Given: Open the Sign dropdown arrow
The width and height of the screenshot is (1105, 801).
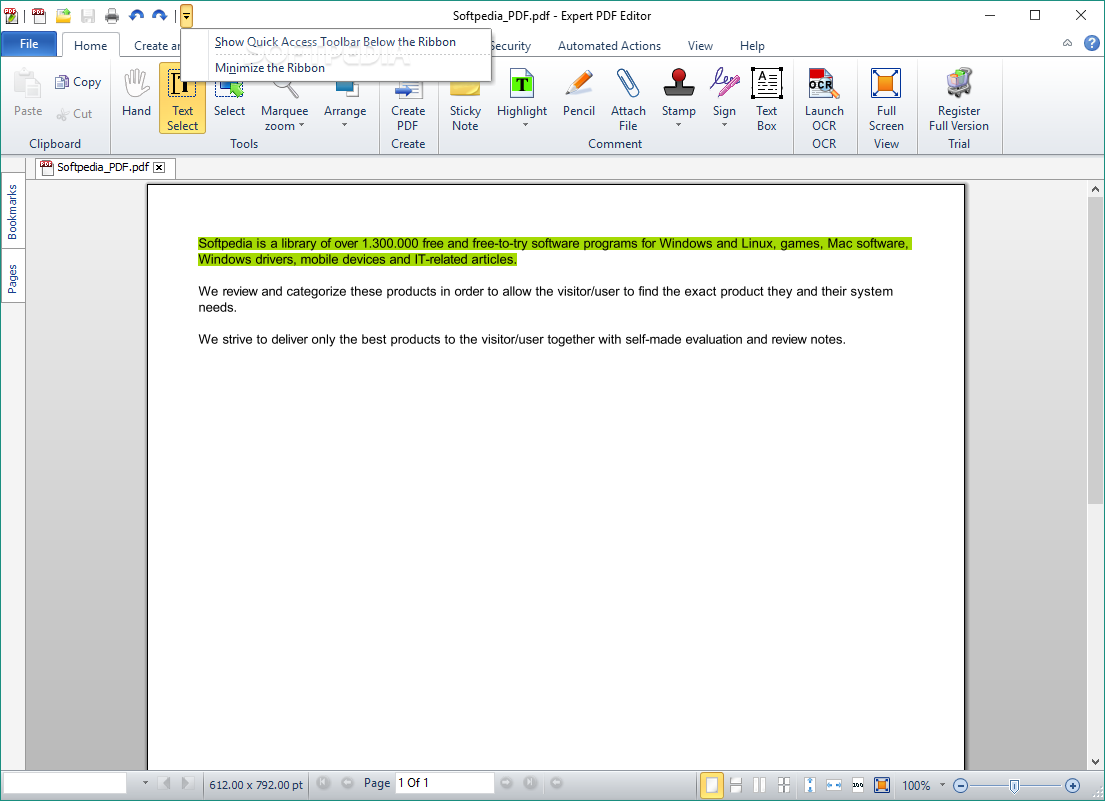Looking at the screenshot, I should [x=724, y=125].
